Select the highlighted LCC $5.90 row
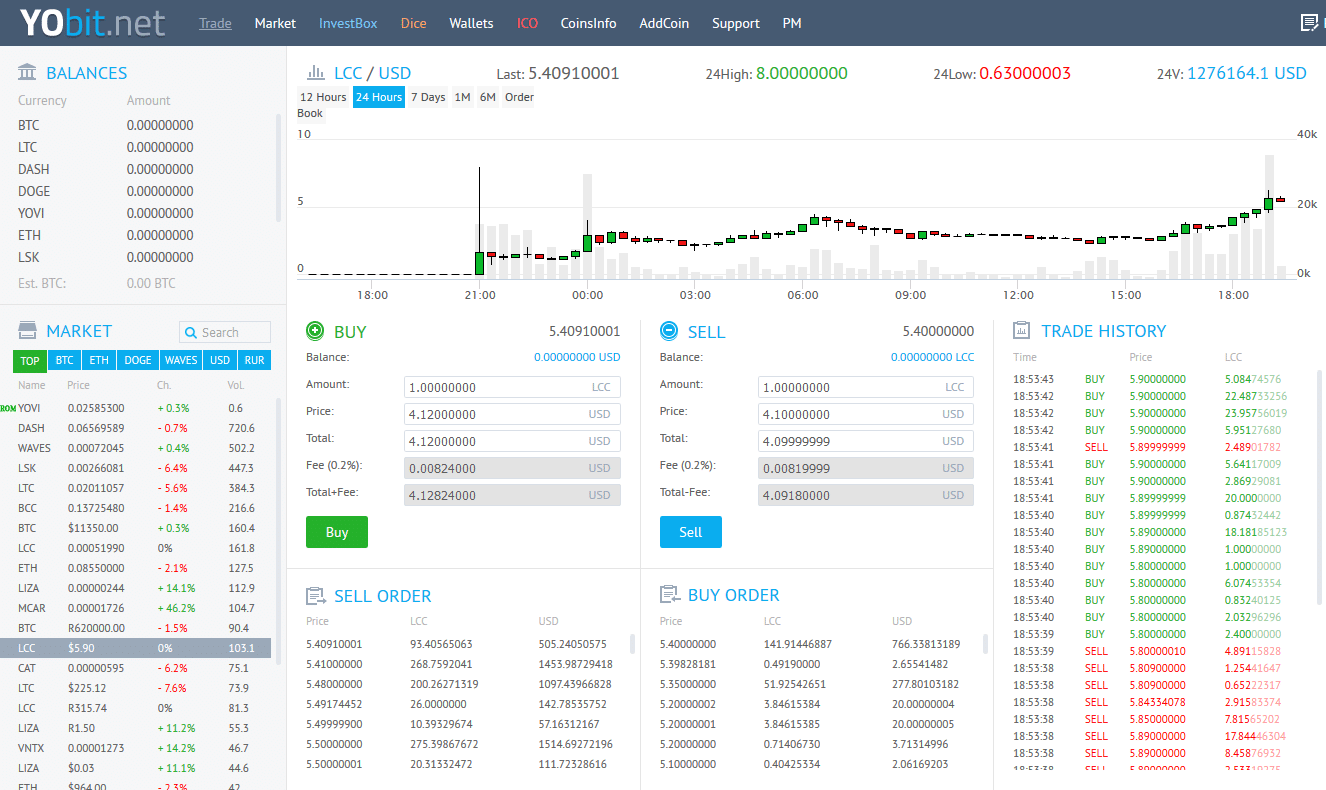This screenshot has height=790, width=1326. pyautogui.click(x=136, y=648)
